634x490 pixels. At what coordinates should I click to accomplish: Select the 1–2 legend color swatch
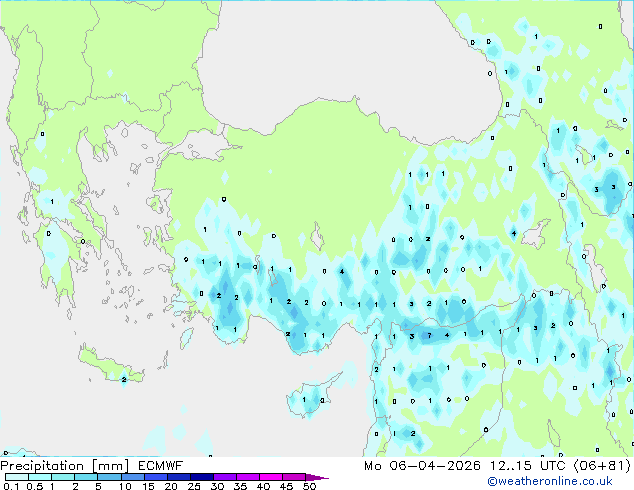pos(63,477)
